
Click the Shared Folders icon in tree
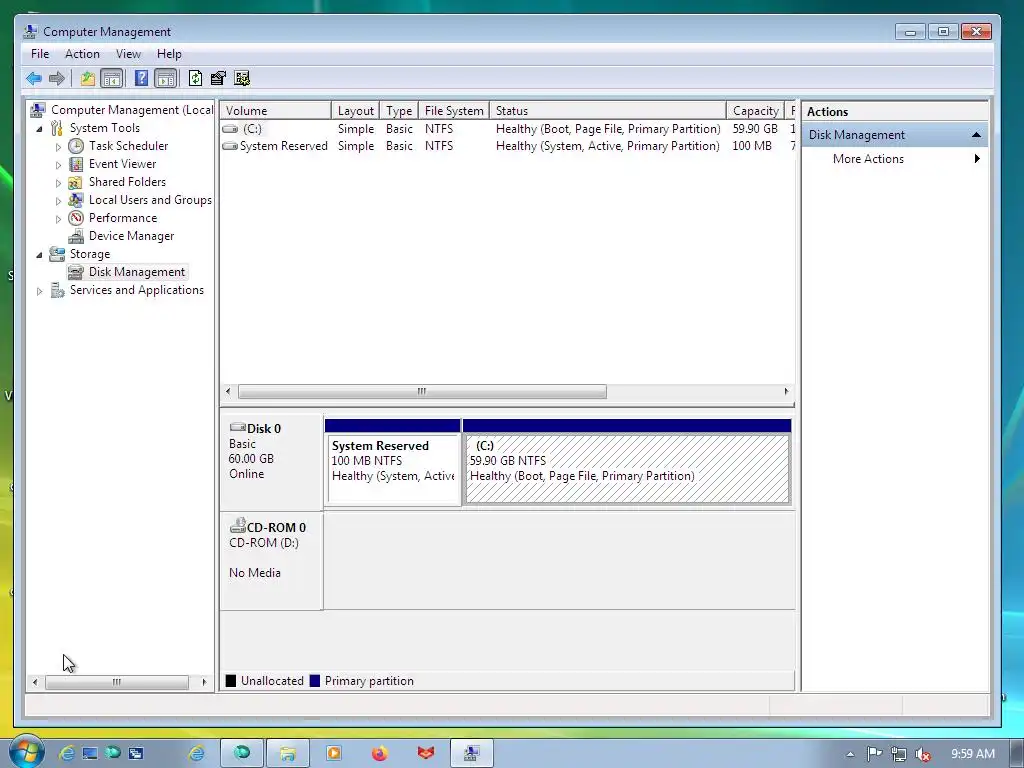pos(76,182)
